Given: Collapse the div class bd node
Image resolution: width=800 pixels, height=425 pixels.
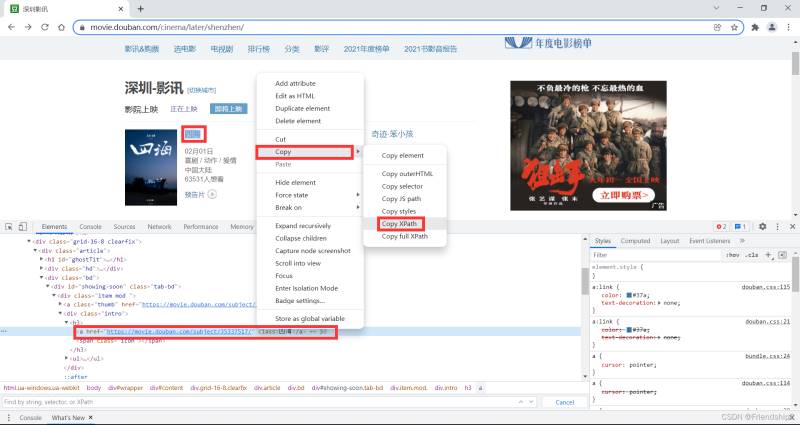Looking at the screenshot, I should pos(42,278).
